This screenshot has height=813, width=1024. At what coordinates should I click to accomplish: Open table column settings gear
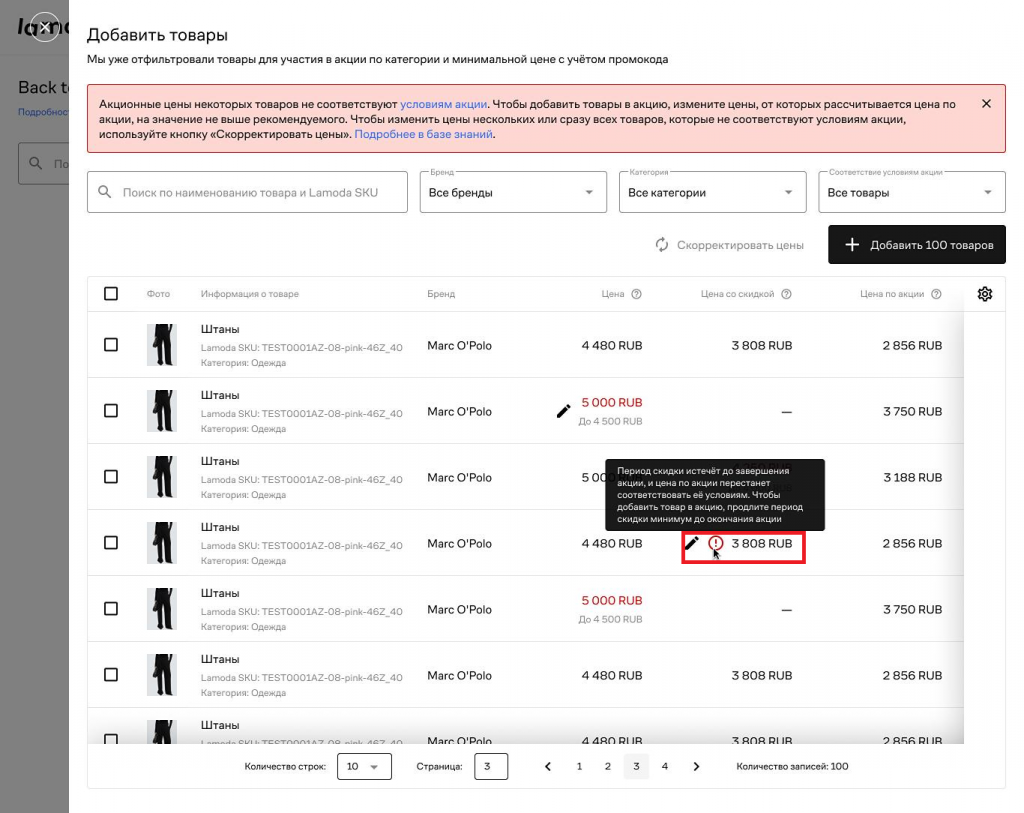984,294
